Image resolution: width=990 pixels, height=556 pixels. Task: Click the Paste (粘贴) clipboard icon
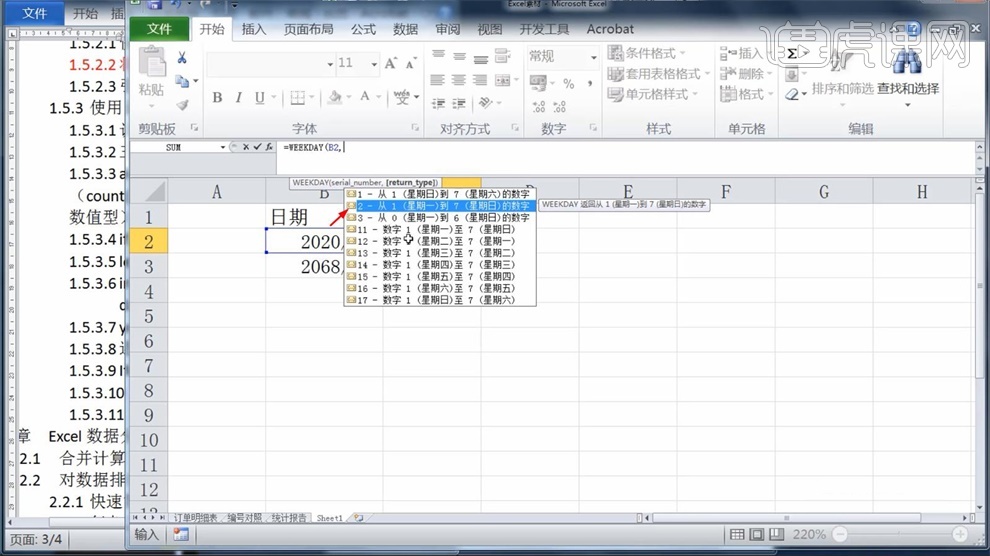coord(152,62)
